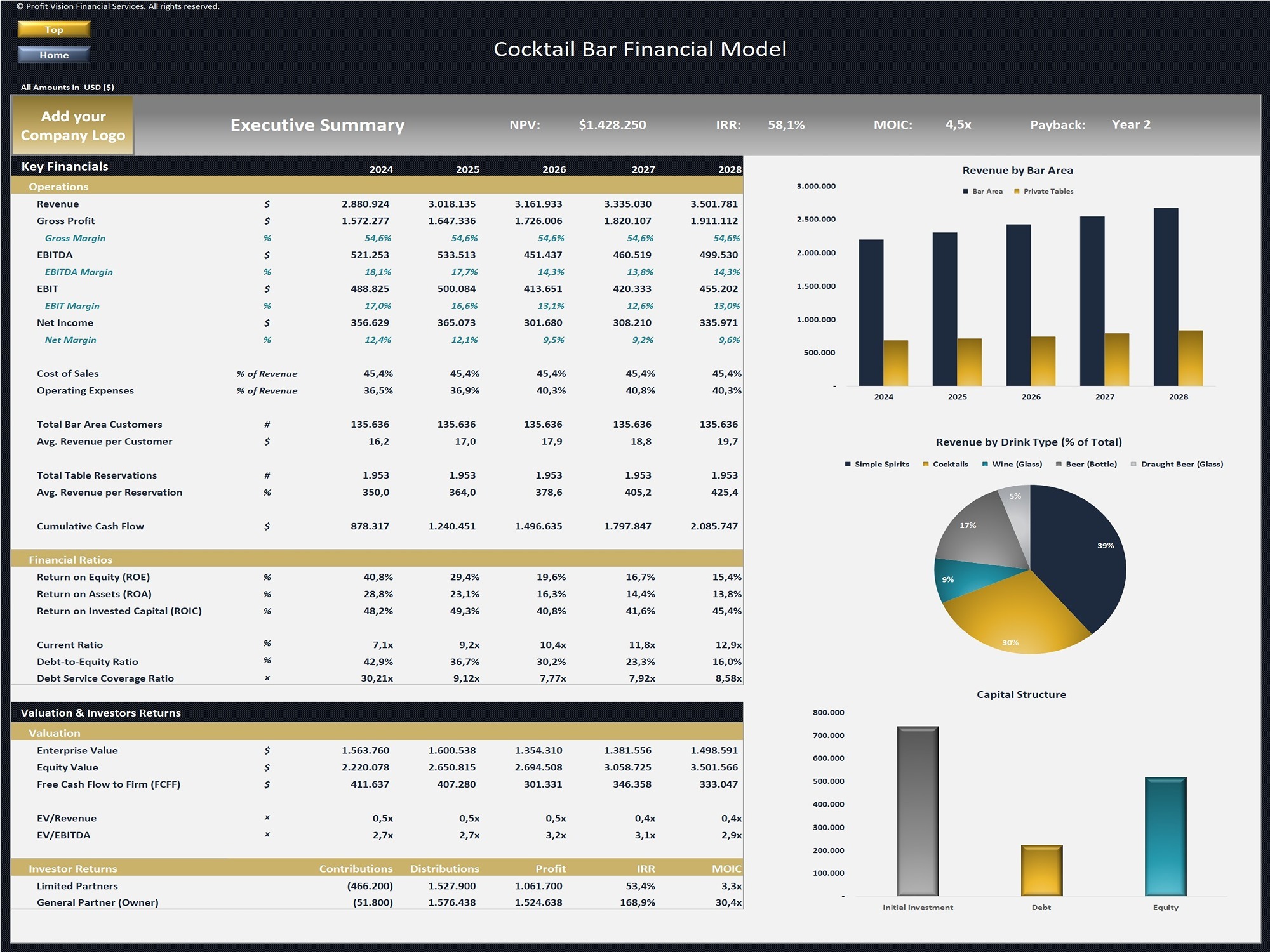Click the NPV value of $1.428.250

click(x=613, y=125)
